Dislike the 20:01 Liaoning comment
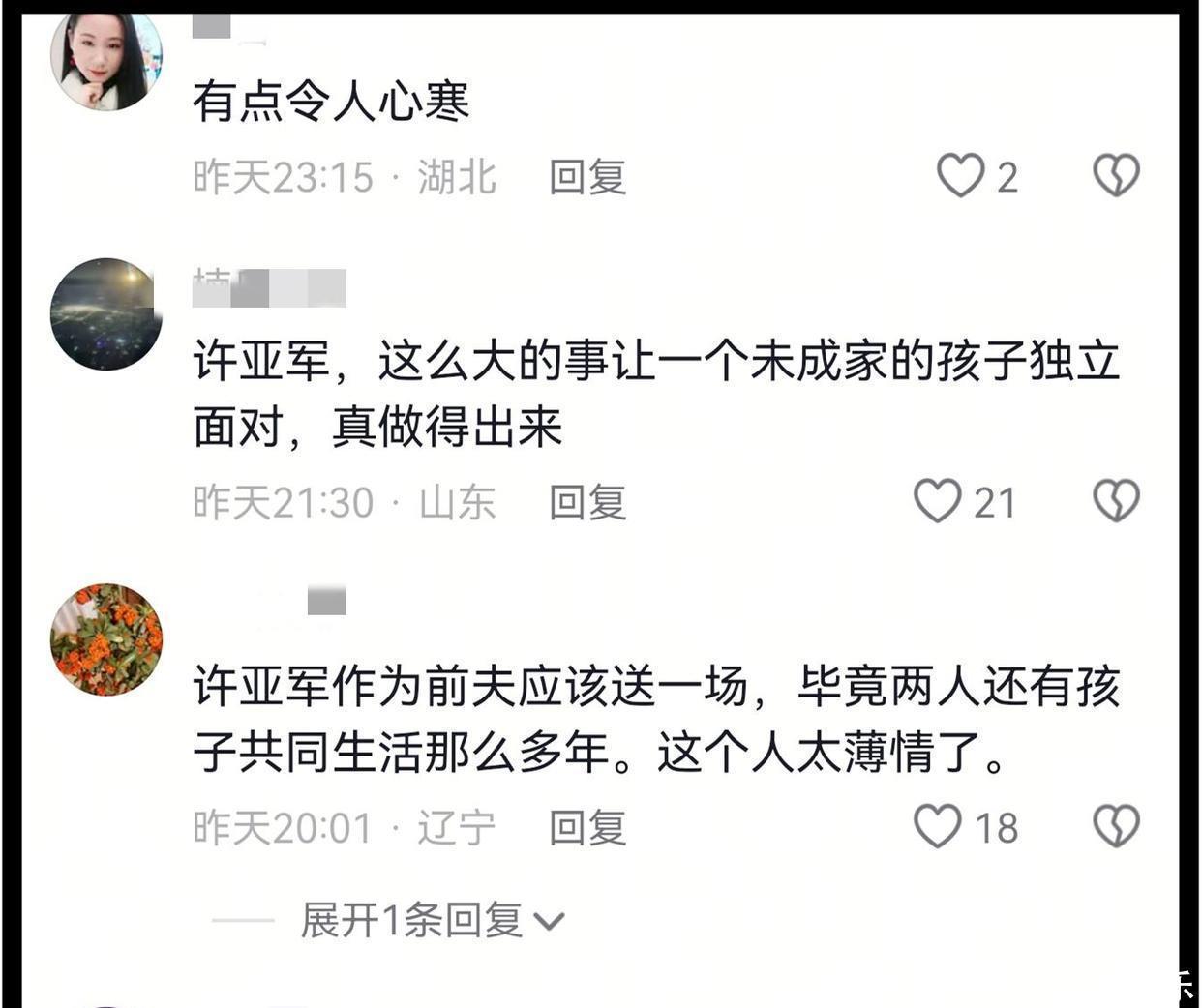Image resolution: width=1202 pixels, height=1008 pixels. 1116,827
